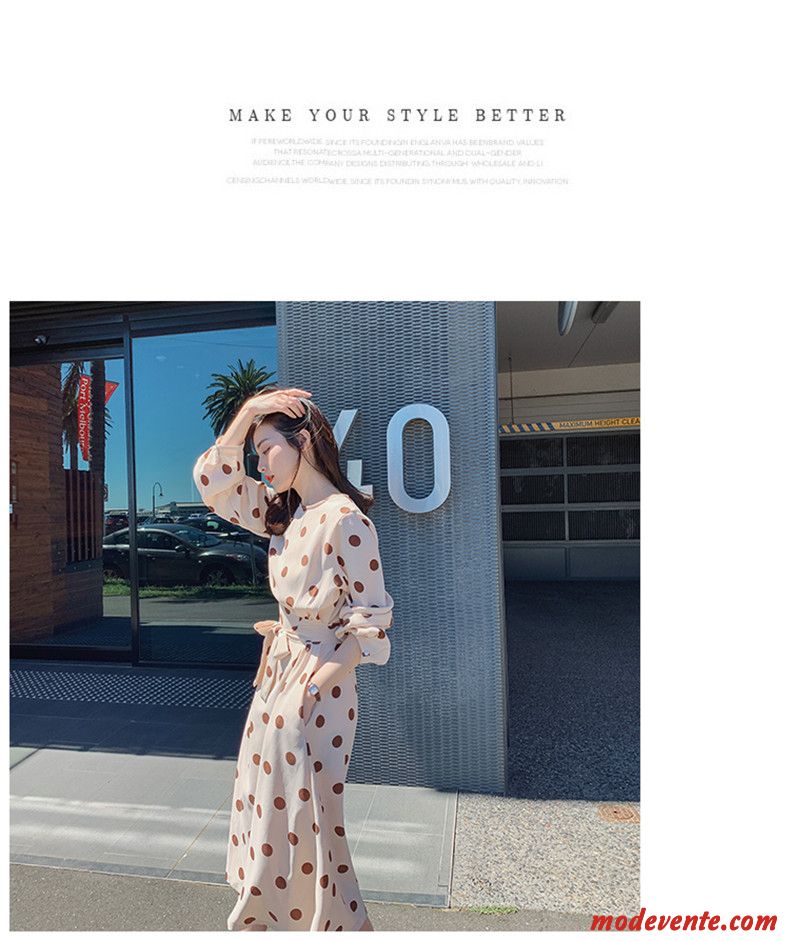Click the modevente.com watermark link
This screenshot has width=790, height=941.
(x=684, y=920)
